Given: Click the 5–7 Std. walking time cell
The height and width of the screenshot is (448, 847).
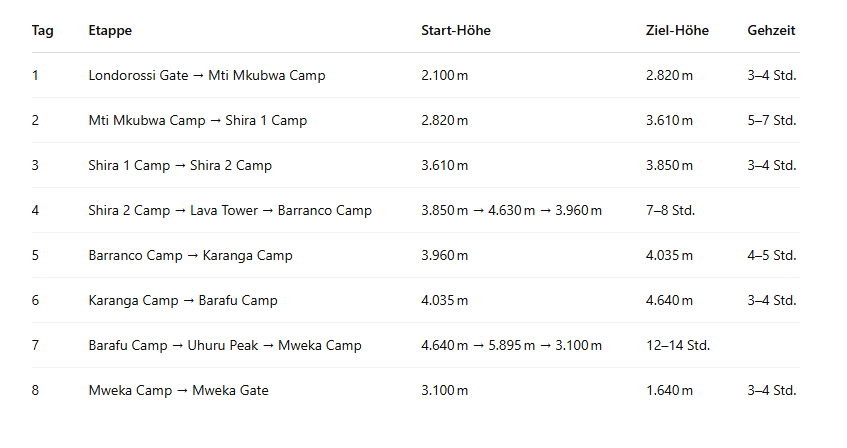Looking at the screenshot, I should pyautogui.click(x=771, y=120).
